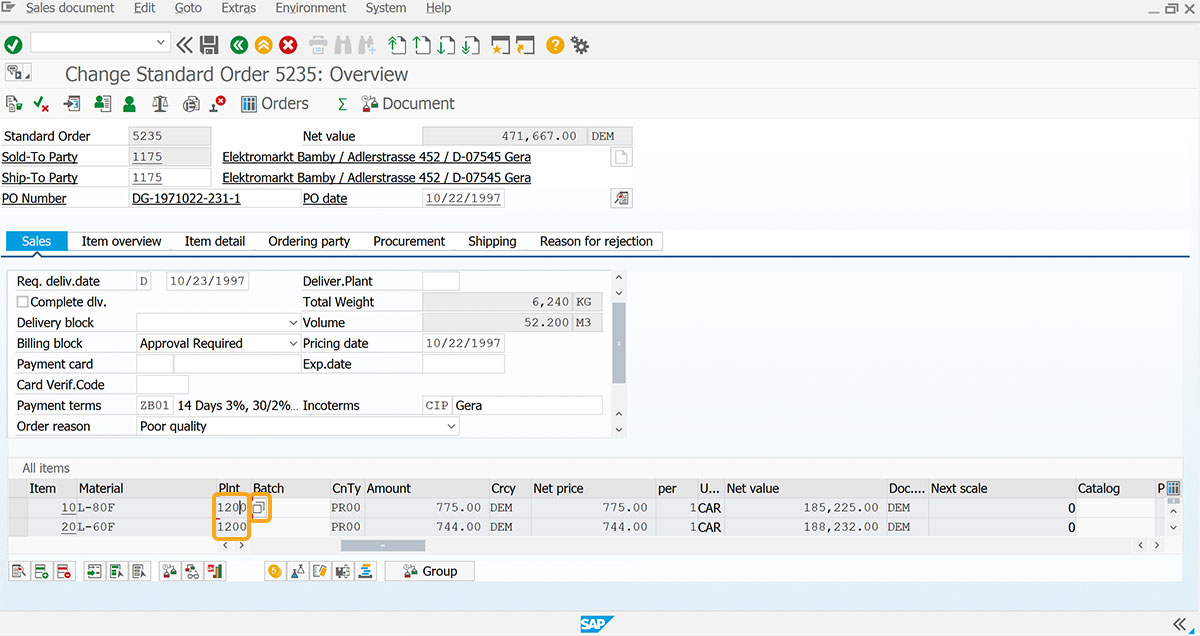Open the Order reason dropdown
1200x636 pixels.
coord(451,426)
